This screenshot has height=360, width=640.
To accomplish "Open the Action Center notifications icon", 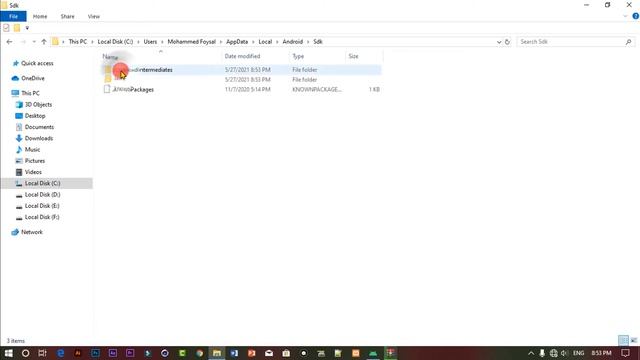I will pos(625,353).
